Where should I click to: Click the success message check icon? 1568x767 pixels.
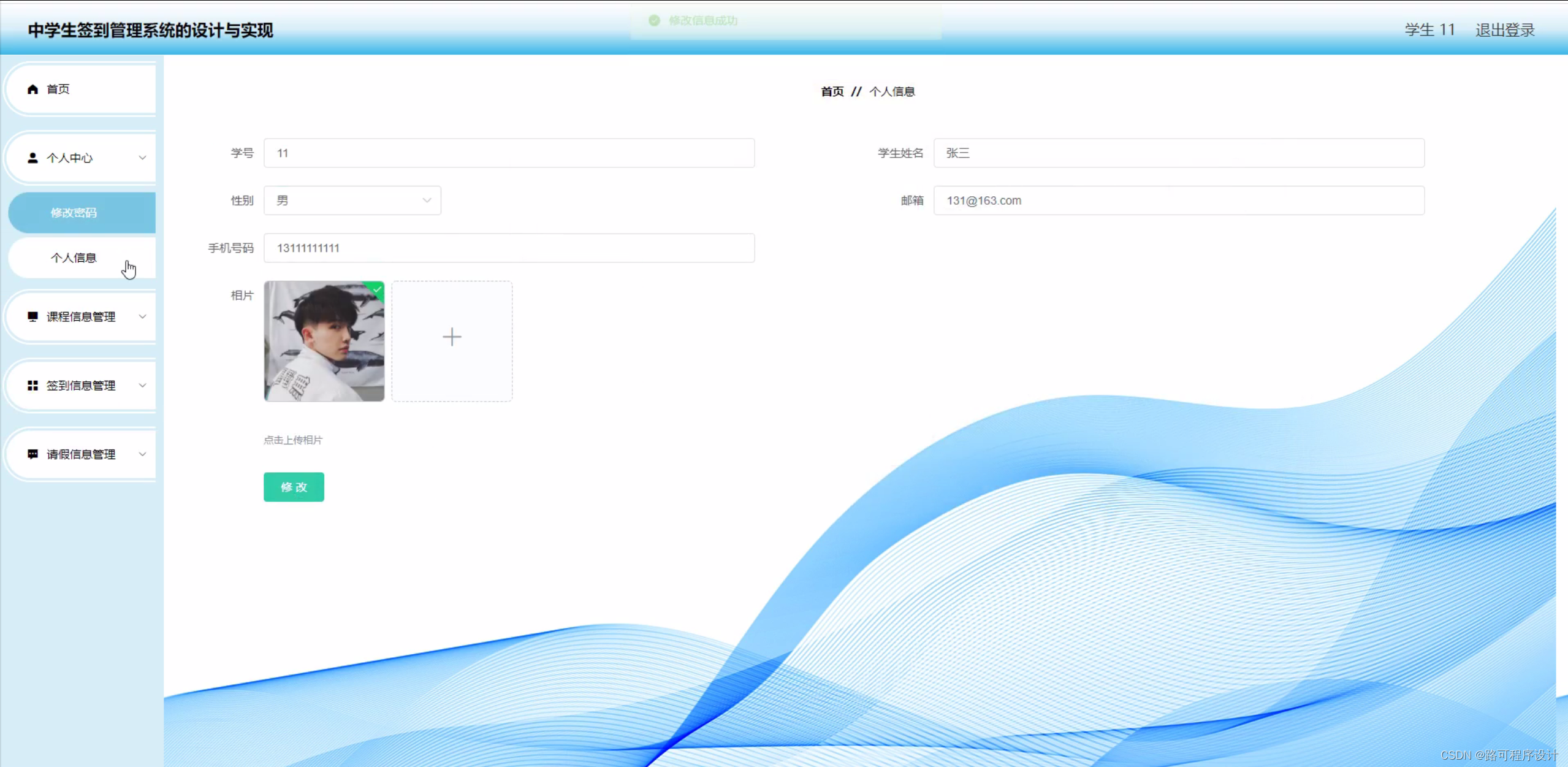pyautogui.click(x=654, y=21)
